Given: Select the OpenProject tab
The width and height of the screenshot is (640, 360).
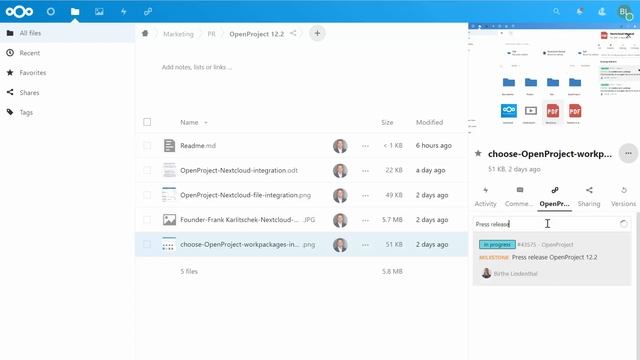Looking at the screenshot, I should pos(554,197).
